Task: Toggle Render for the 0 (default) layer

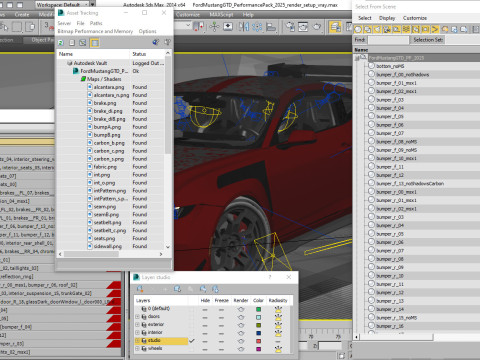Action: pos(241,309)
